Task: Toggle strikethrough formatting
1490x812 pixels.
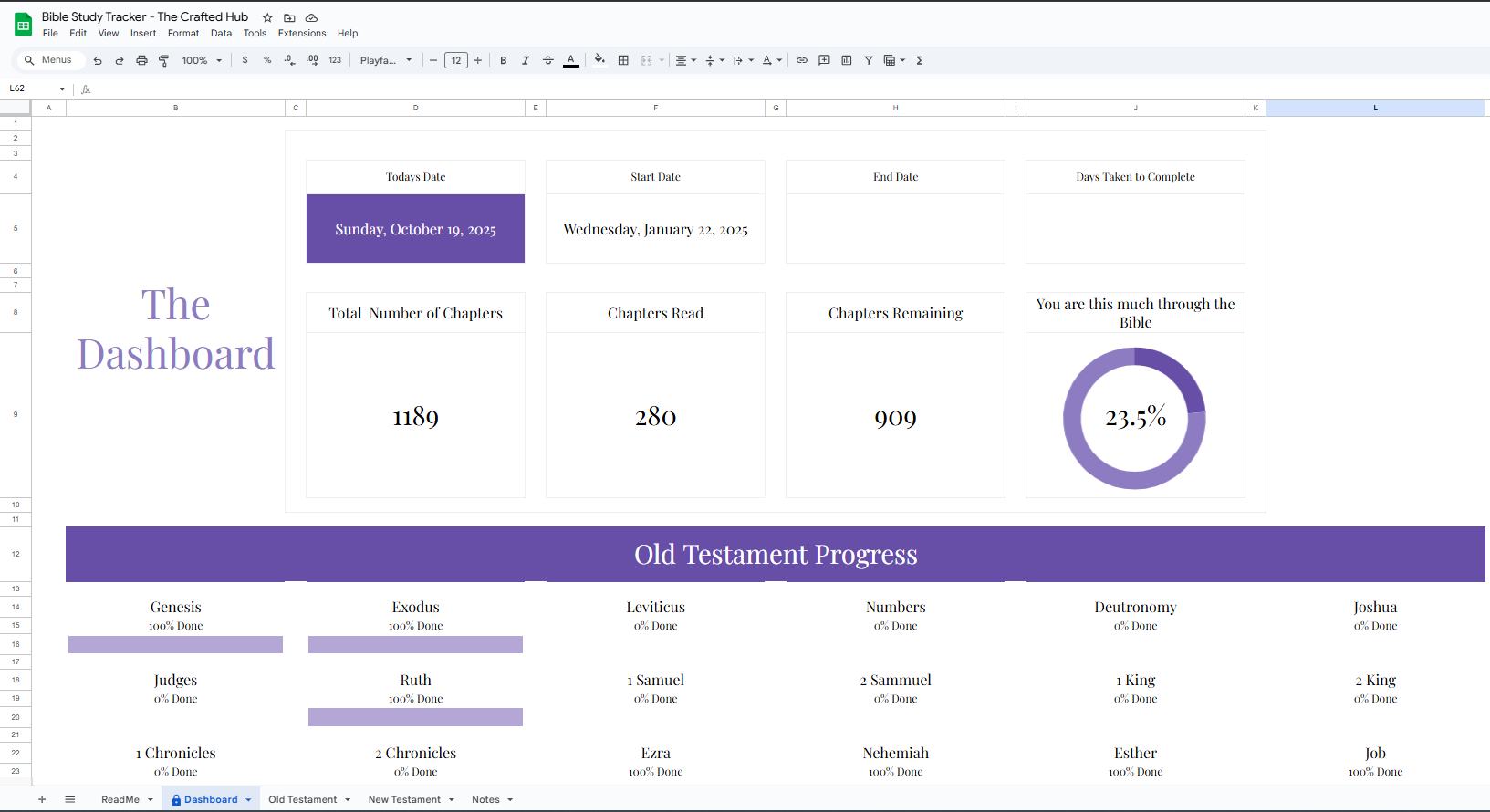Action: point(548,60)
